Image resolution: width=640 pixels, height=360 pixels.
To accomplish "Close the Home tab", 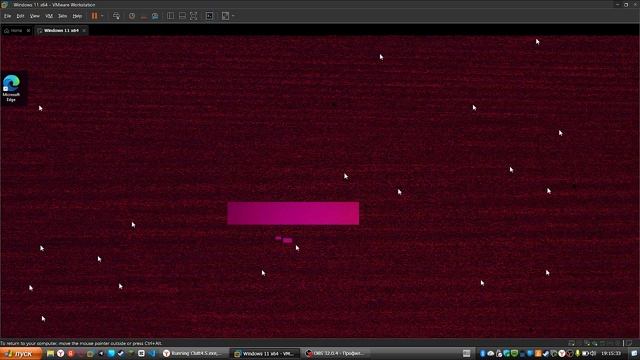I will (x=28, y=31).
